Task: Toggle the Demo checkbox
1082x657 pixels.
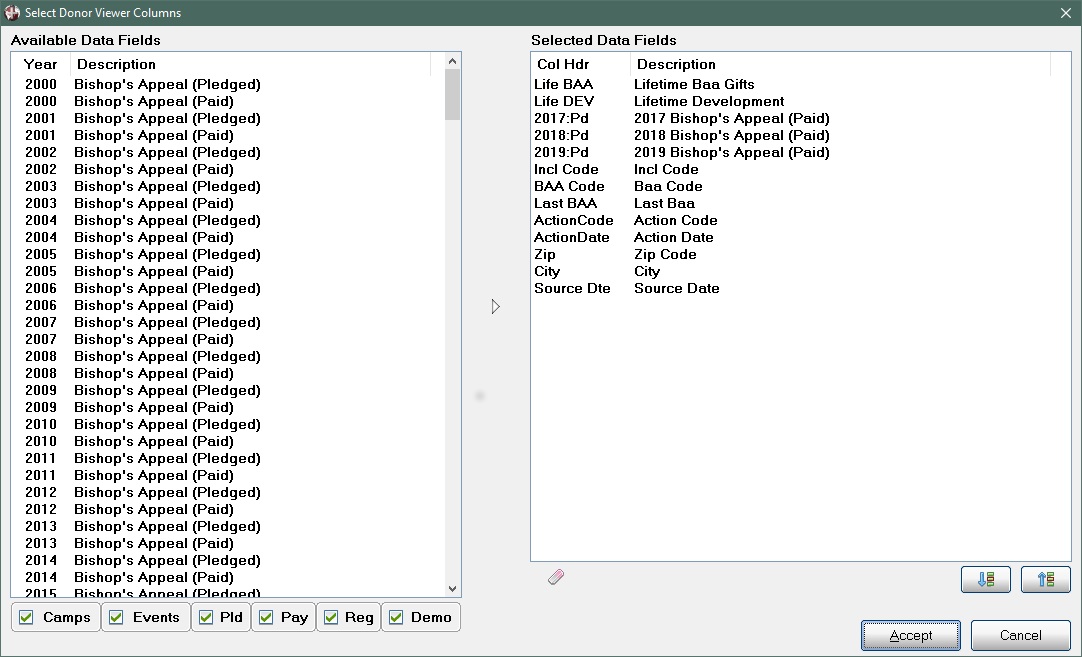Action: pos(395,617)
